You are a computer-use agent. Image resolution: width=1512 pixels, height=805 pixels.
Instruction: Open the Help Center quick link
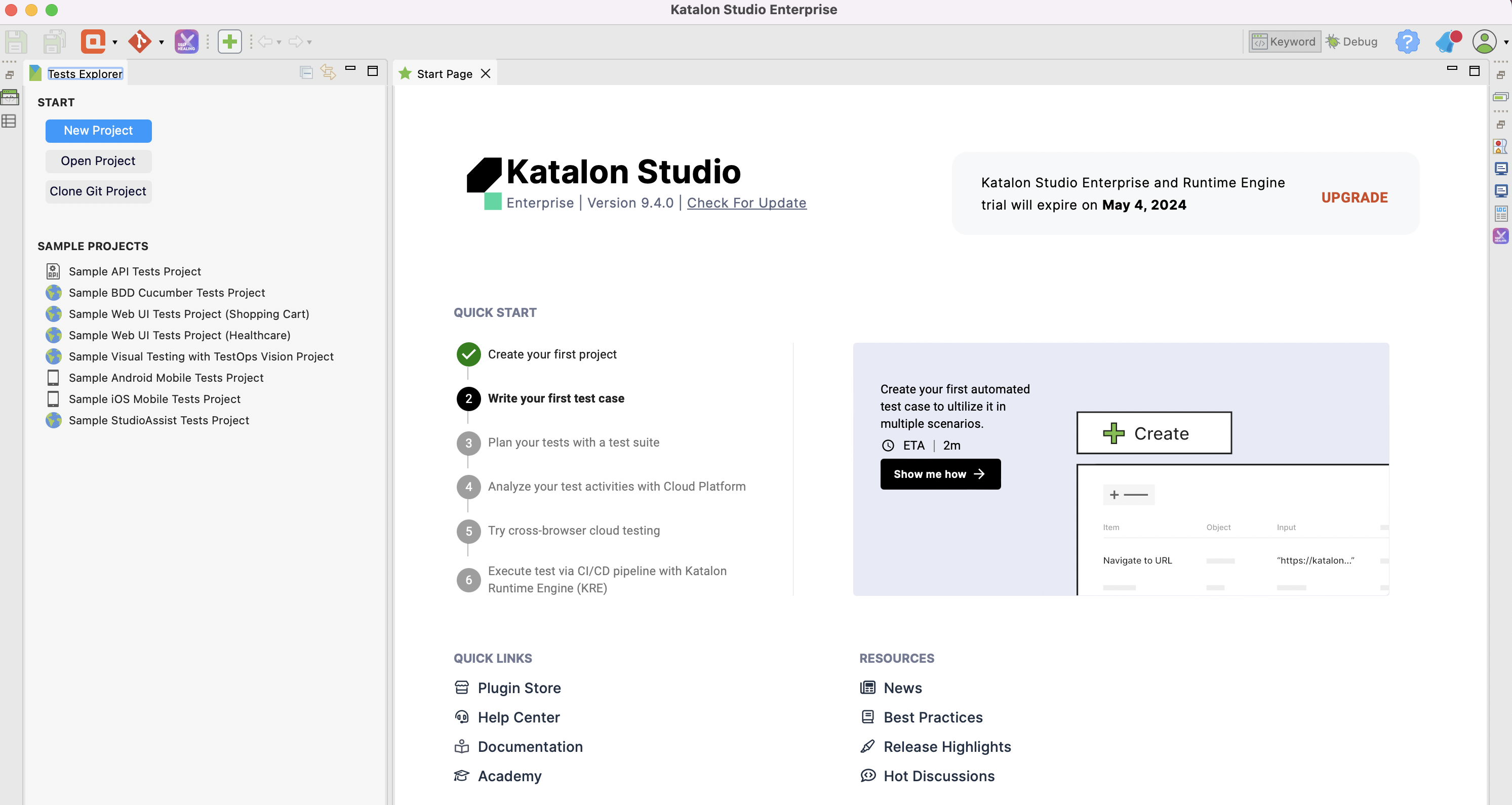507,717
